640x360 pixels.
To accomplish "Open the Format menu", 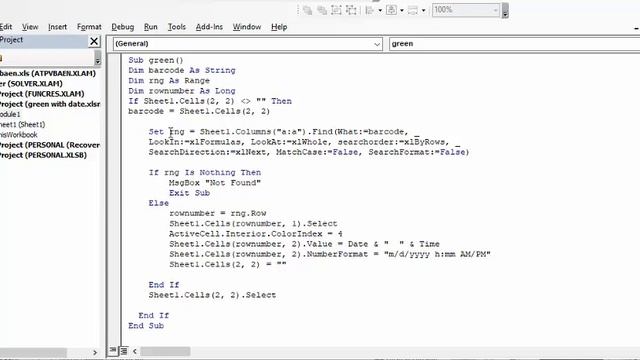I will pos(89,27).
